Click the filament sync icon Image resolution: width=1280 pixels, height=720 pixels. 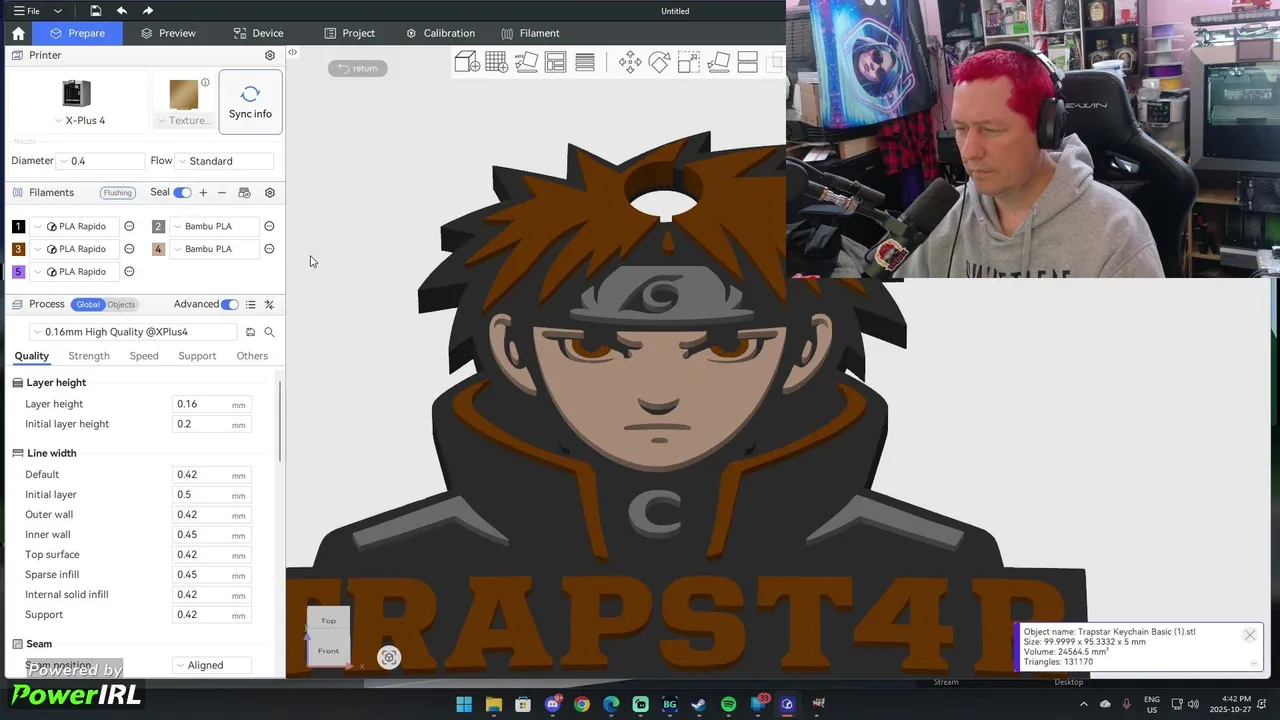(x=245, y=192)
